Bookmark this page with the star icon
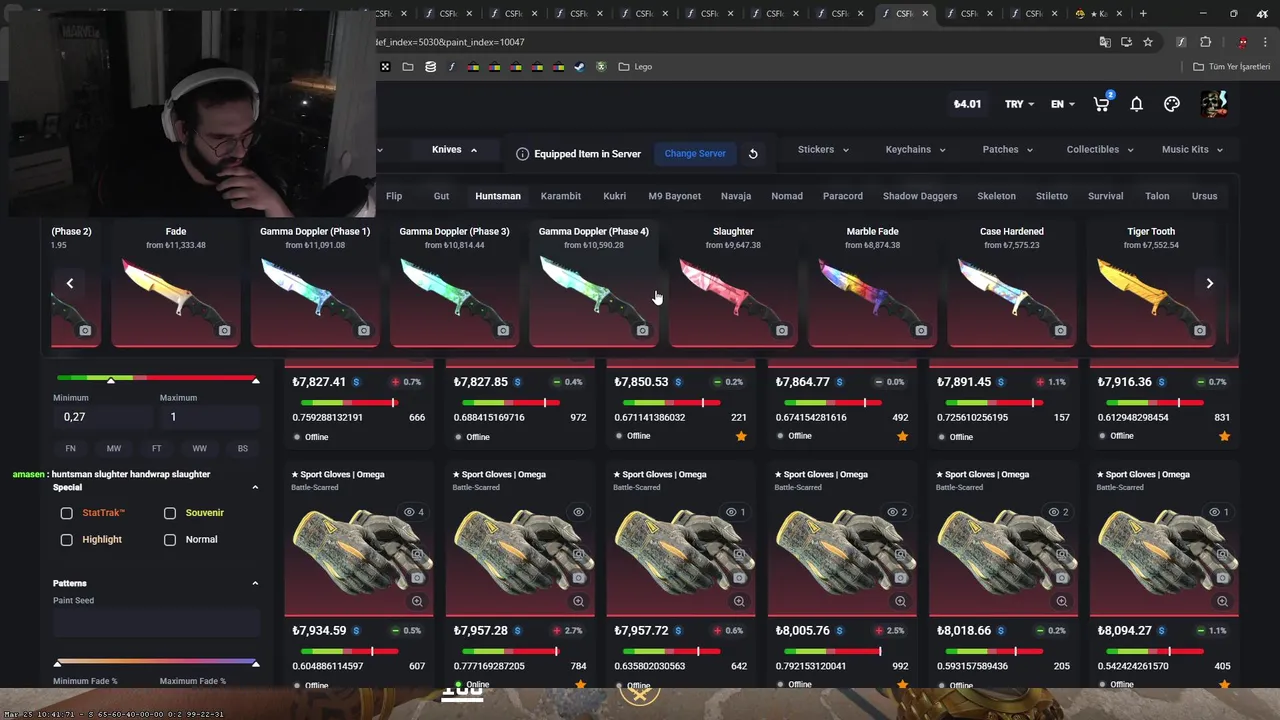This screenshot has height=720, width=1280. coord(1148,42)
